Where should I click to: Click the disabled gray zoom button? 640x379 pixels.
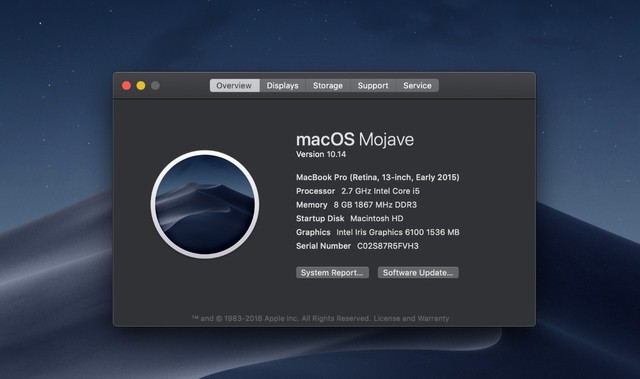(155, 85)
